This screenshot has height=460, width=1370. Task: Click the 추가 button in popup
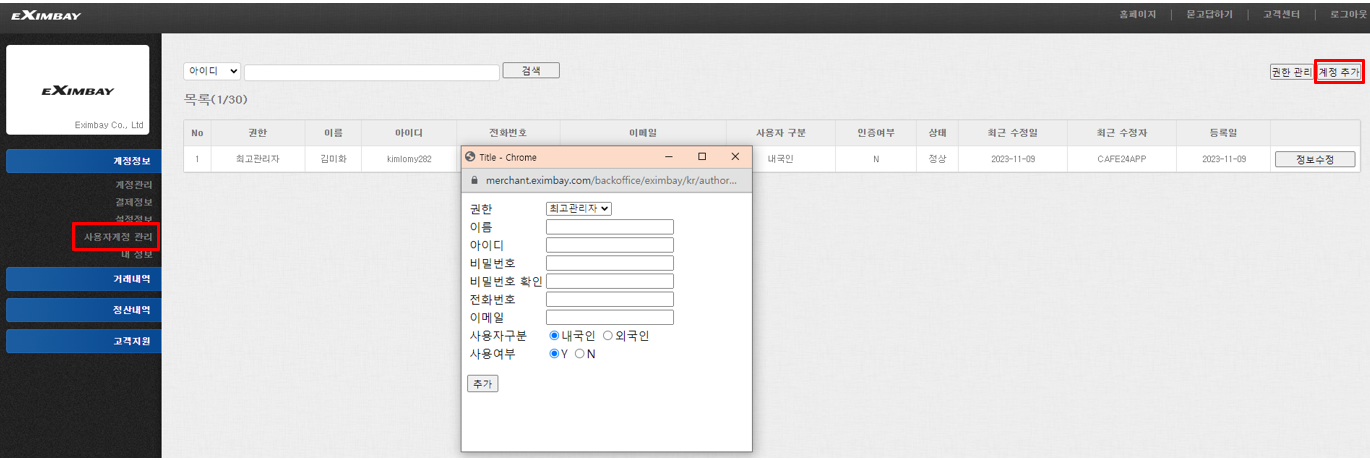483,384
